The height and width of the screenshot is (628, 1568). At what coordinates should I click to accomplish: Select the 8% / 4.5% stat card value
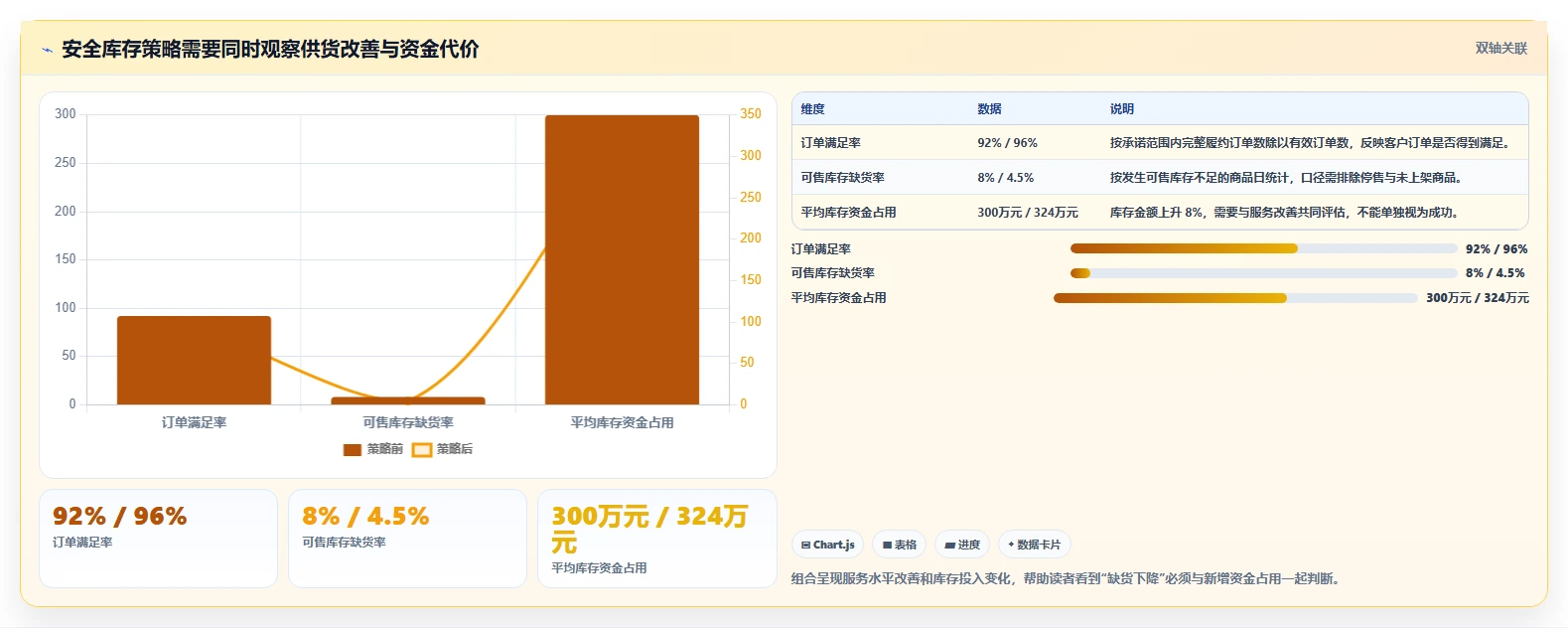pos(365,517)
